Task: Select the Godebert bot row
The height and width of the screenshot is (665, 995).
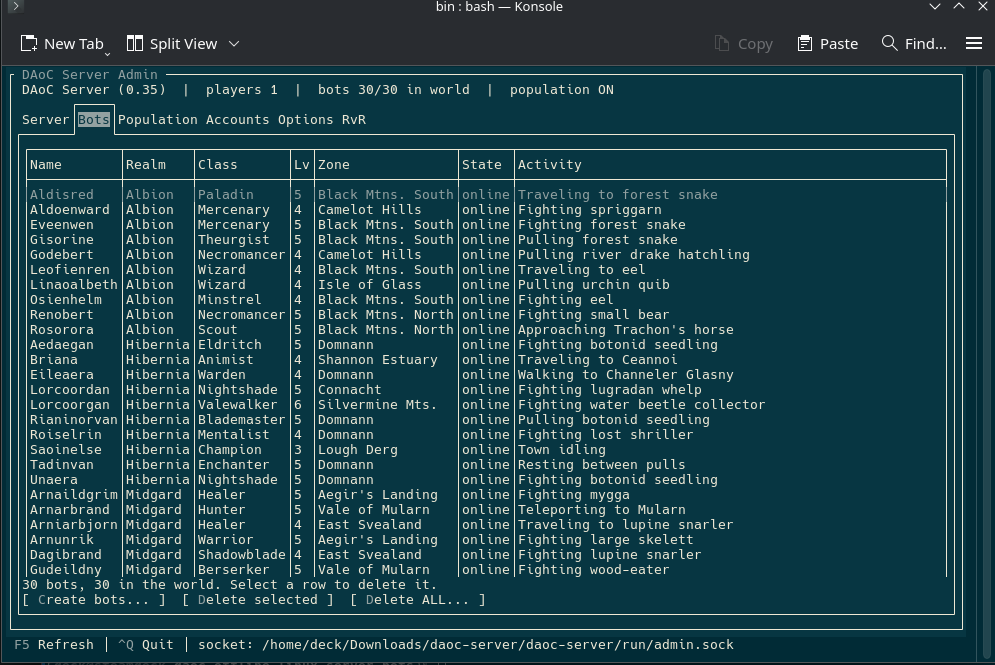Action: pyautogui.click(x=487, y=254)
